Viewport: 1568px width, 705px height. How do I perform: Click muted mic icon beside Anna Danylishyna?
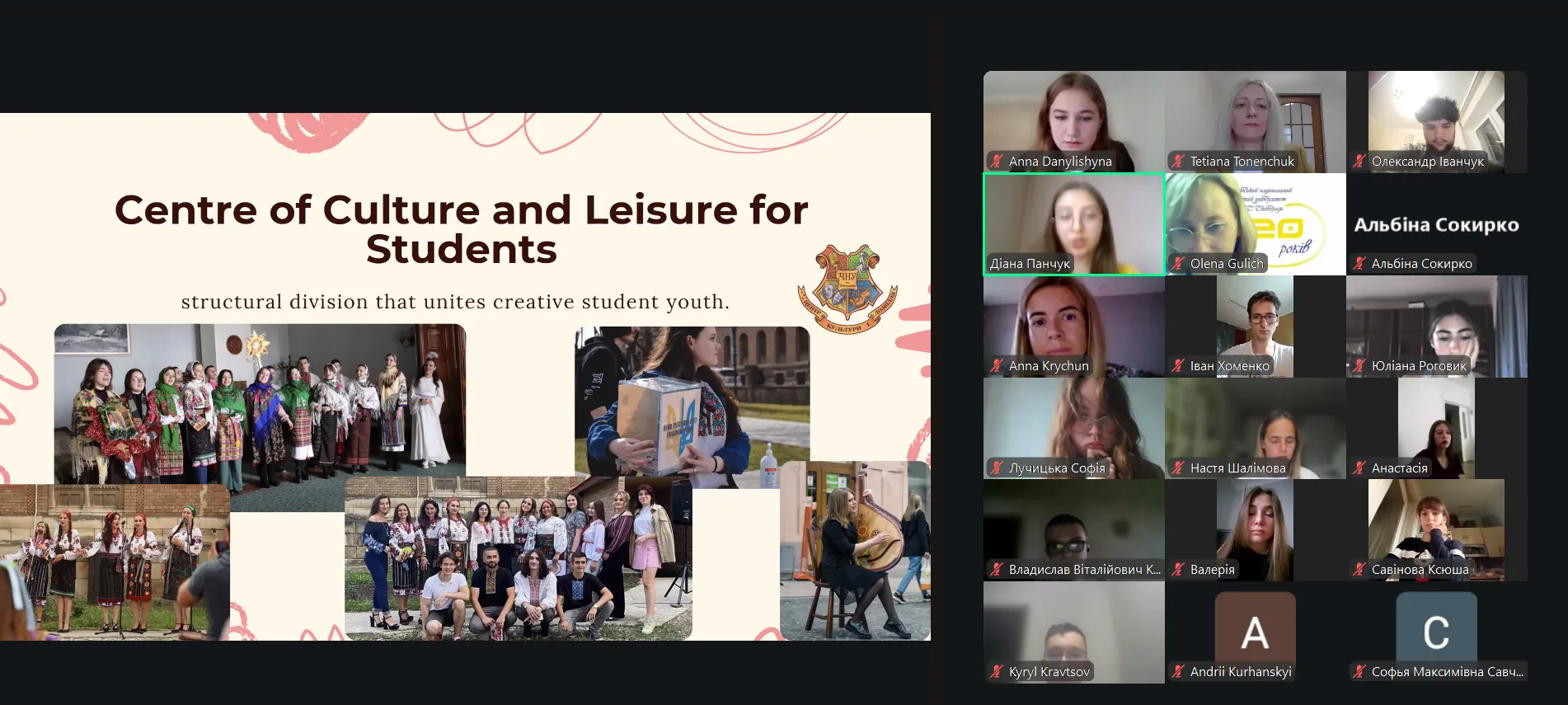click(x=997, y=162)
